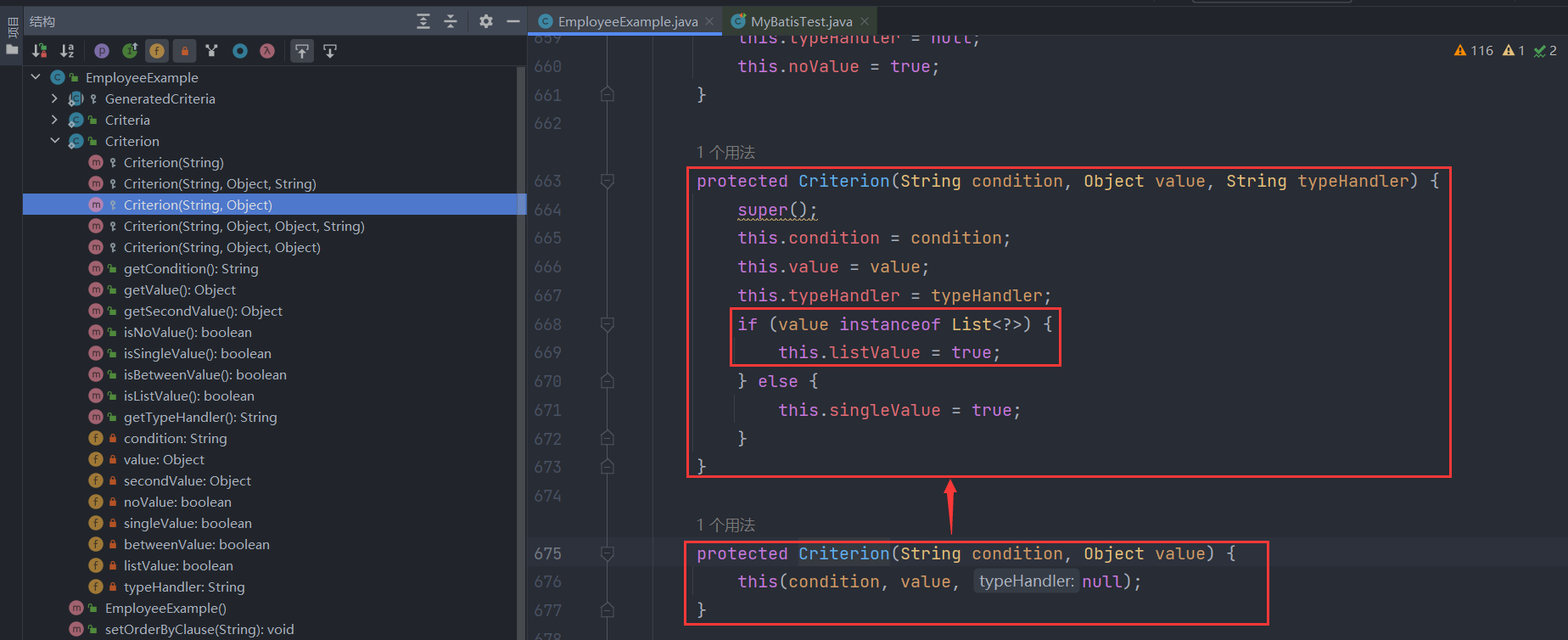Select betweenValue: boolean field
The image size is (1568, 640).
(197, 544)
